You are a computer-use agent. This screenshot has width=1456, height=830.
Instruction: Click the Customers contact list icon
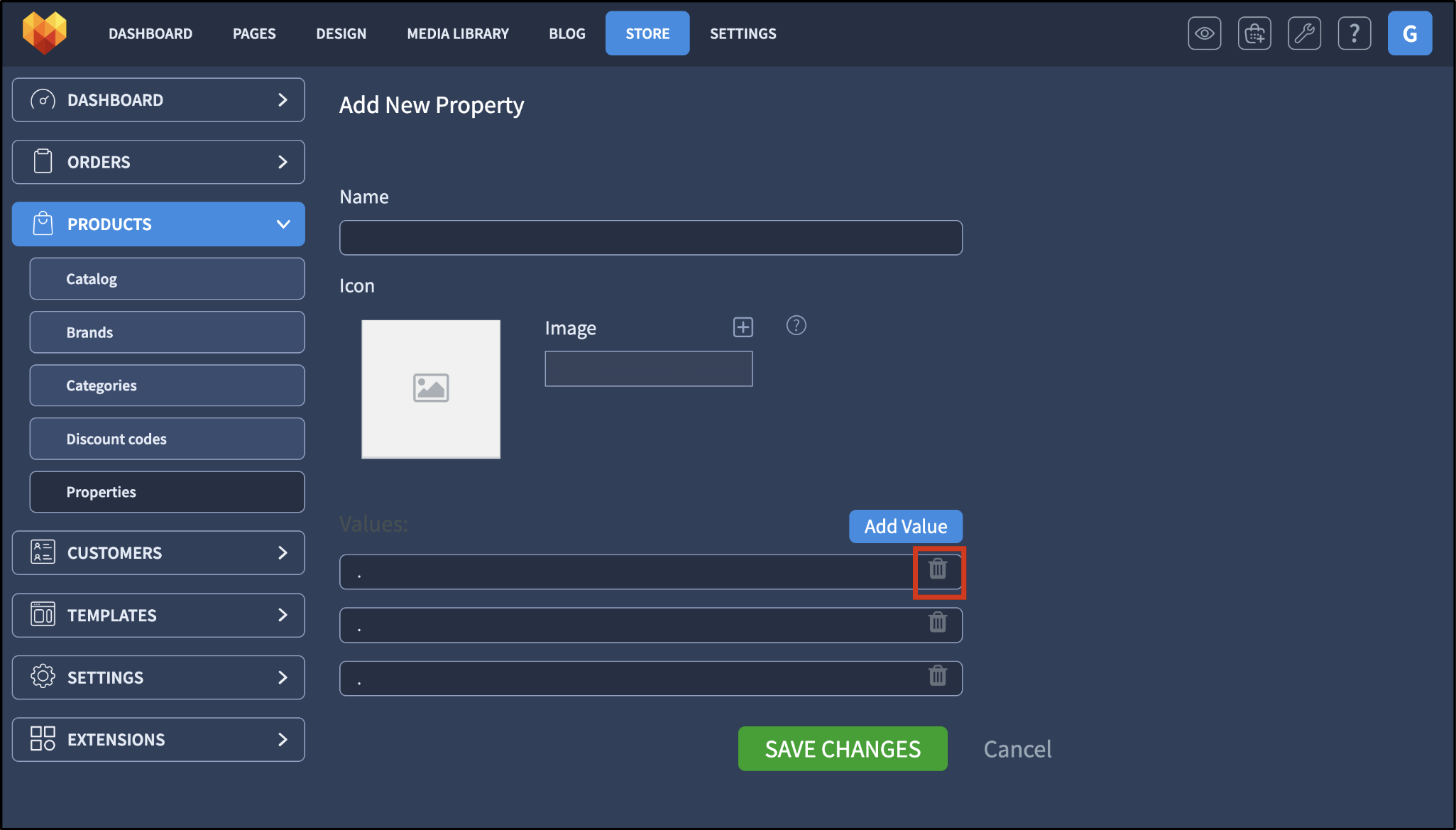(x=43, y=552)
